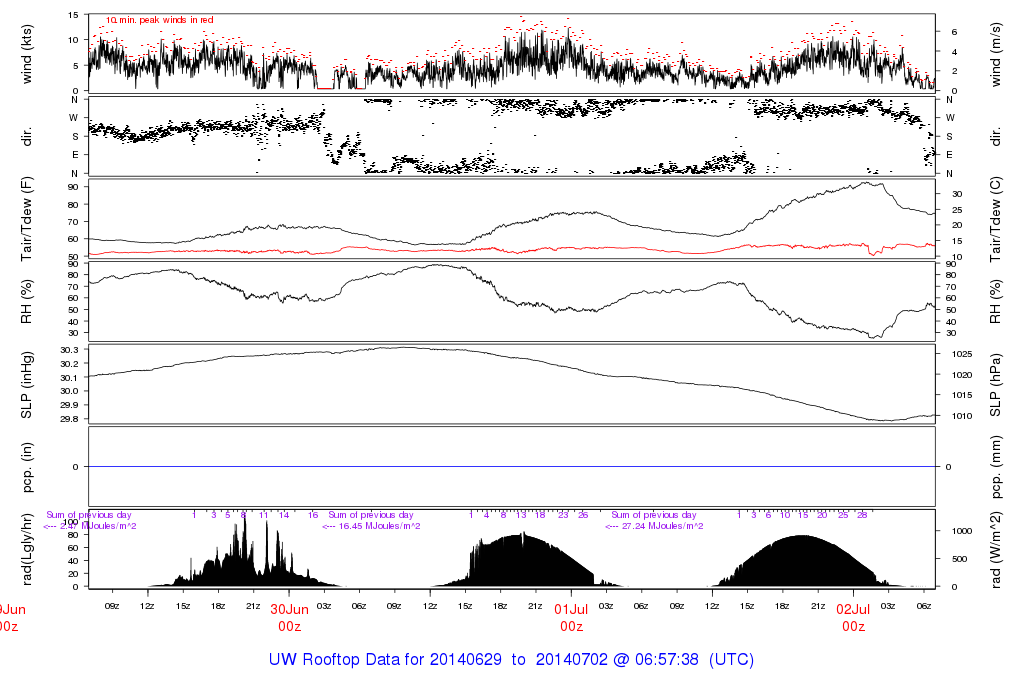
Task: Click the red '02Jul' date label
Action: coord(854,609)
